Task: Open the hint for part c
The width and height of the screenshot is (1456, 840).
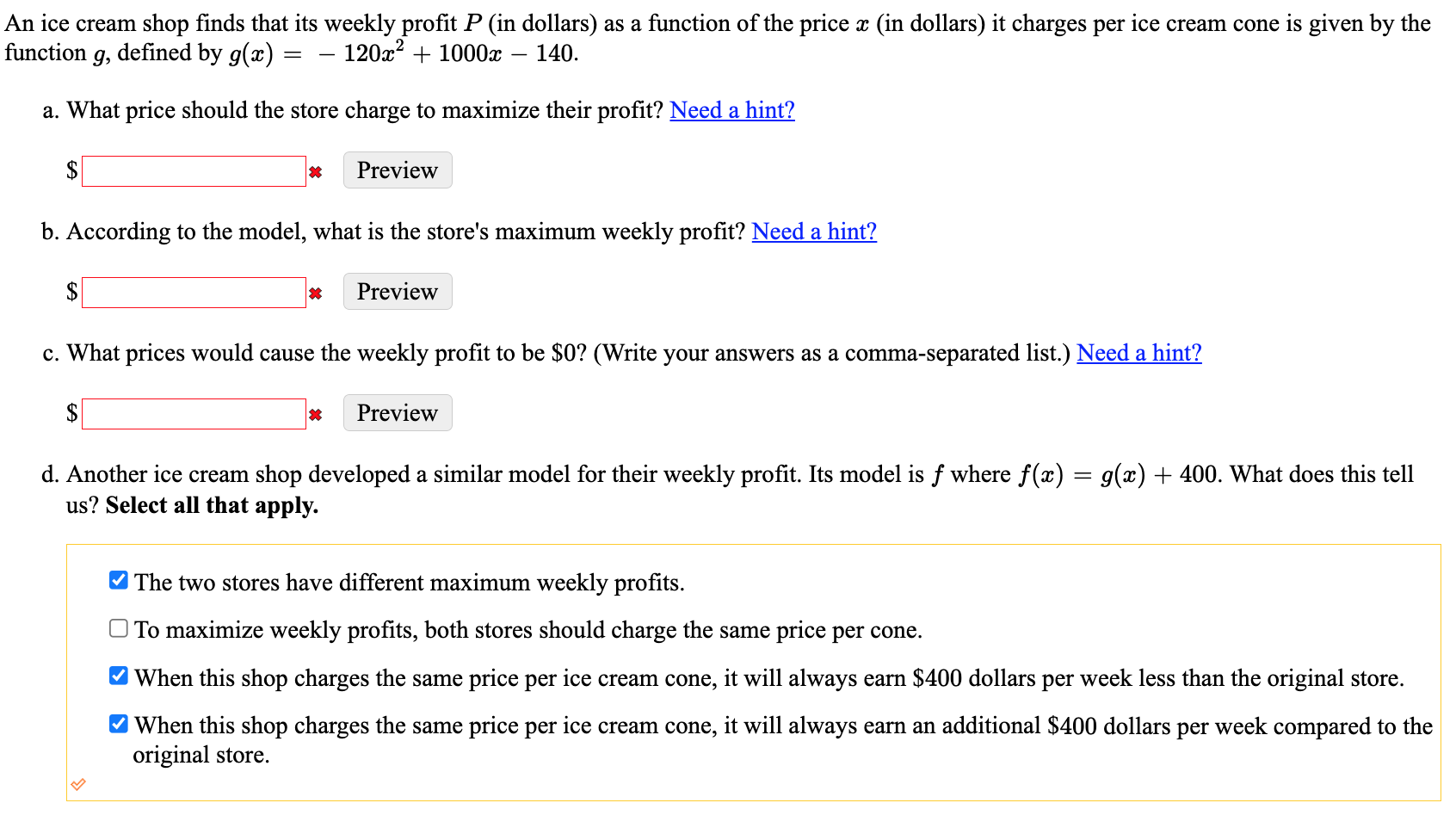Action: point(1138,353)
